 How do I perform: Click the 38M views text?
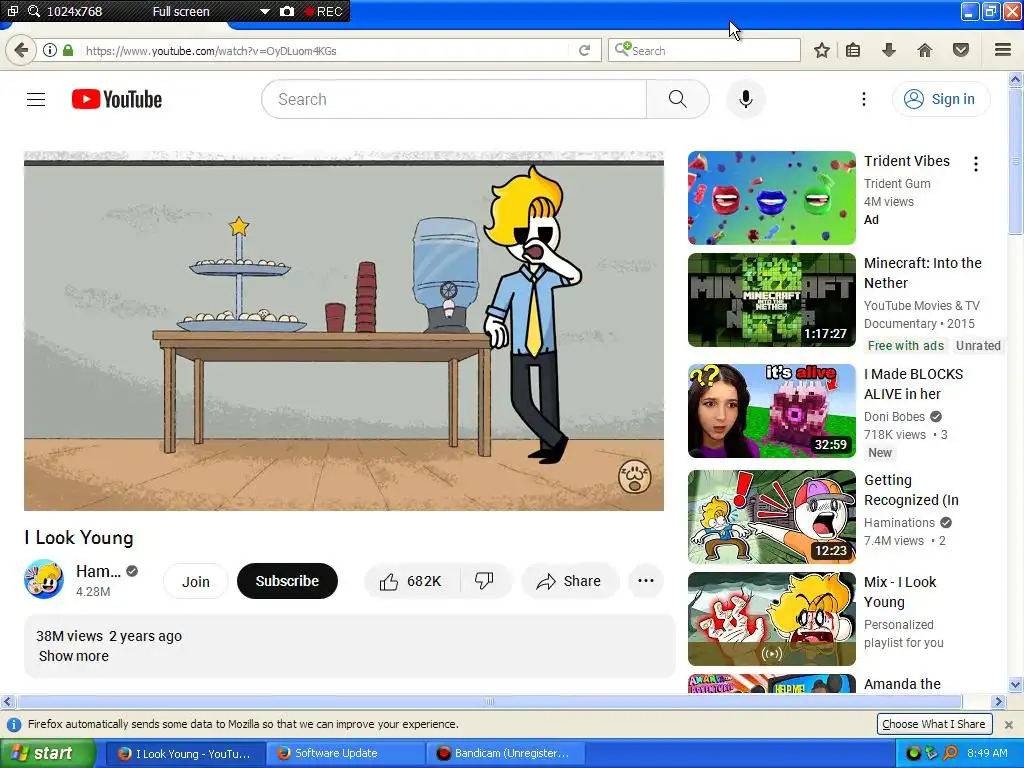69,636
